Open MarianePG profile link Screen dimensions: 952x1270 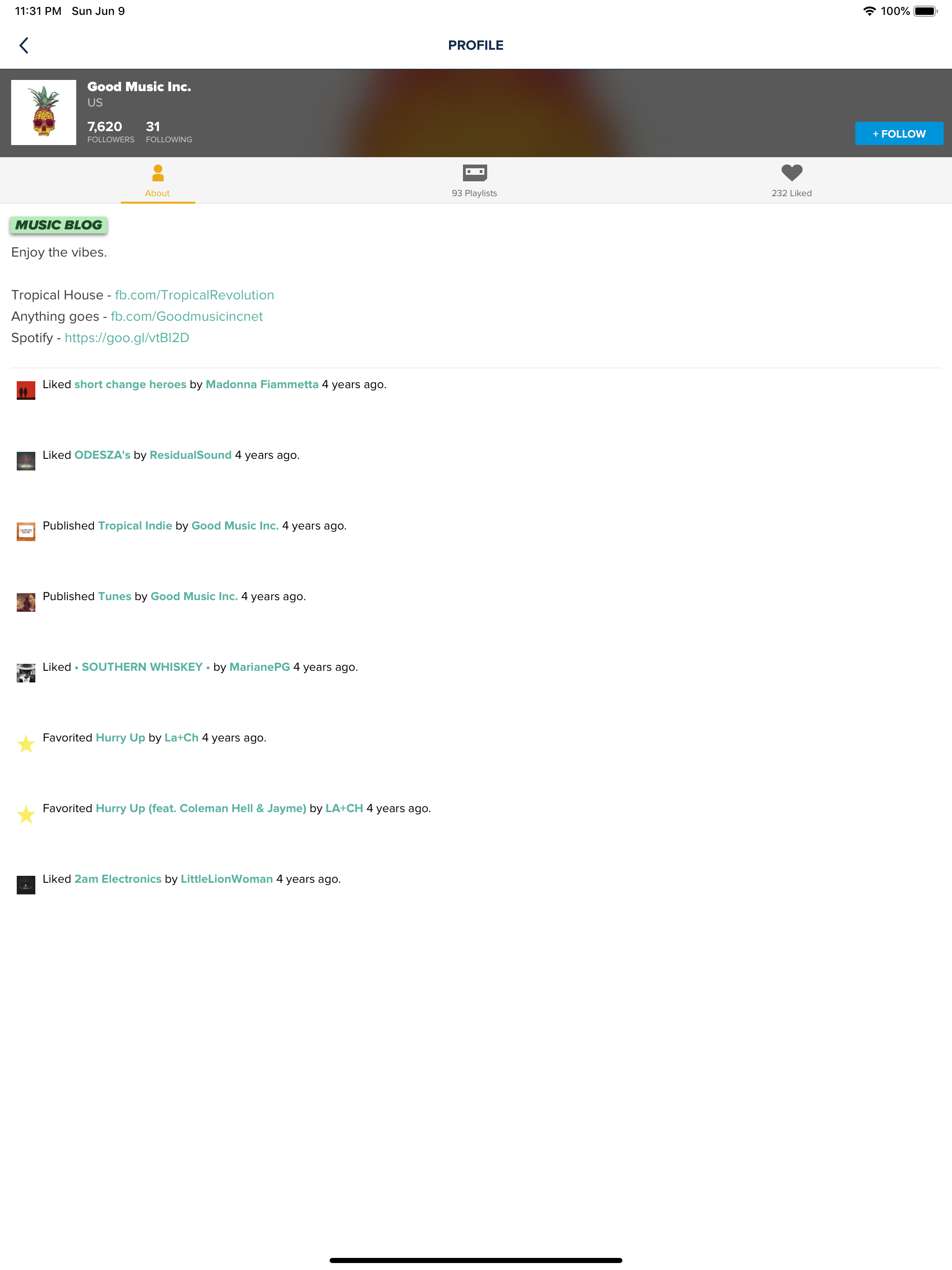pos(259,667)
